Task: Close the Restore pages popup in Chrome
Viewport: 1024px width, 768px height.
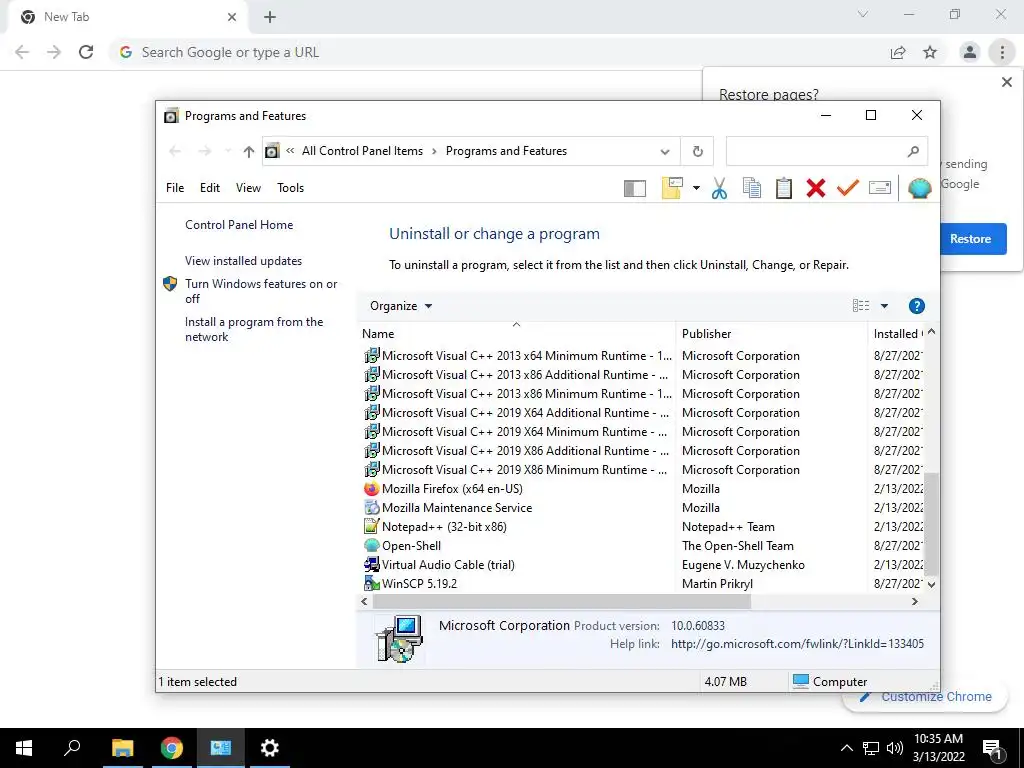Action: (1006, 82)
